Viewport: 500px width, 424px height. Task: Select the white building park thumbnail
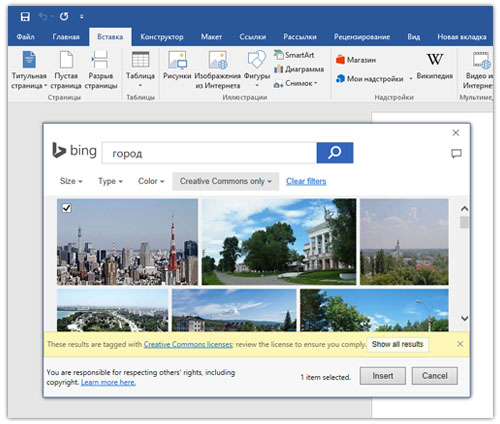tap(279, 242)
